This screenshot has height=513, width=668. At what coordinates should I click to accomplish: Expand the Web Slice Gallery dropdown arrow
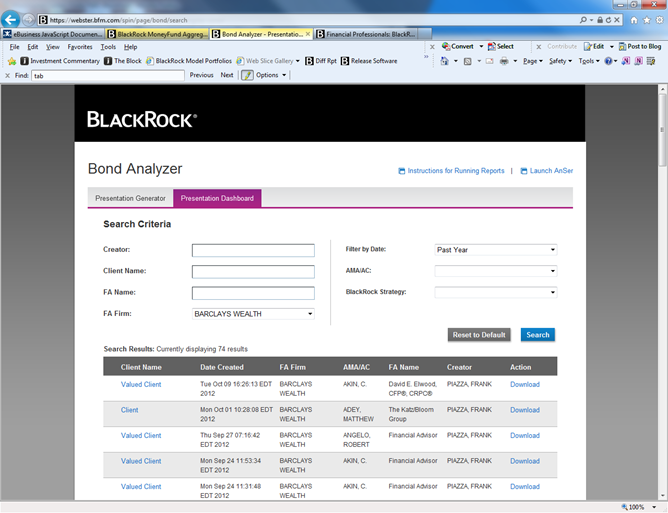point(297,61)
